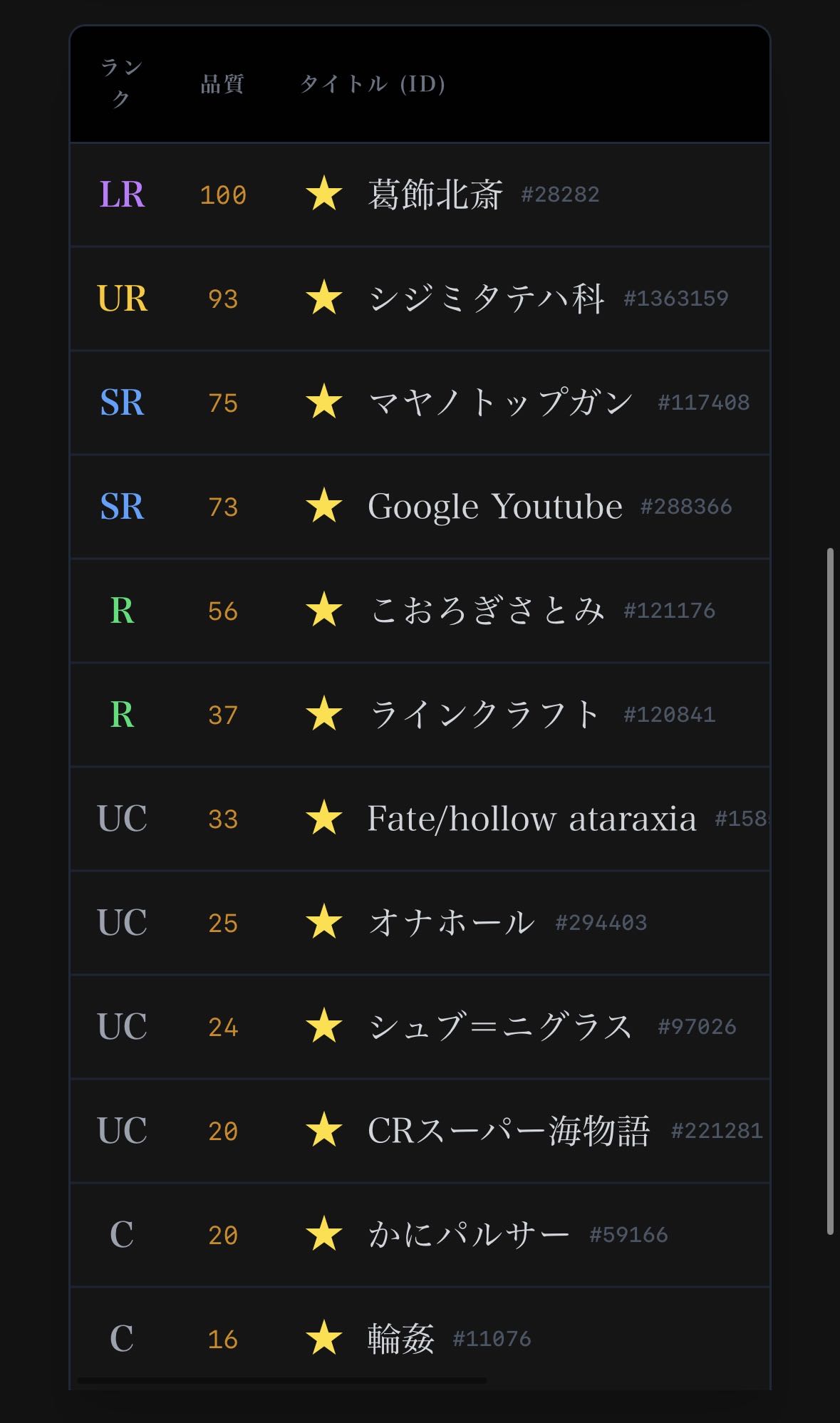The width and height of the screenshot is (840, 1423).
Task: Toggle the star for シジミタテハ科
Action: click(x=324, y=298)
